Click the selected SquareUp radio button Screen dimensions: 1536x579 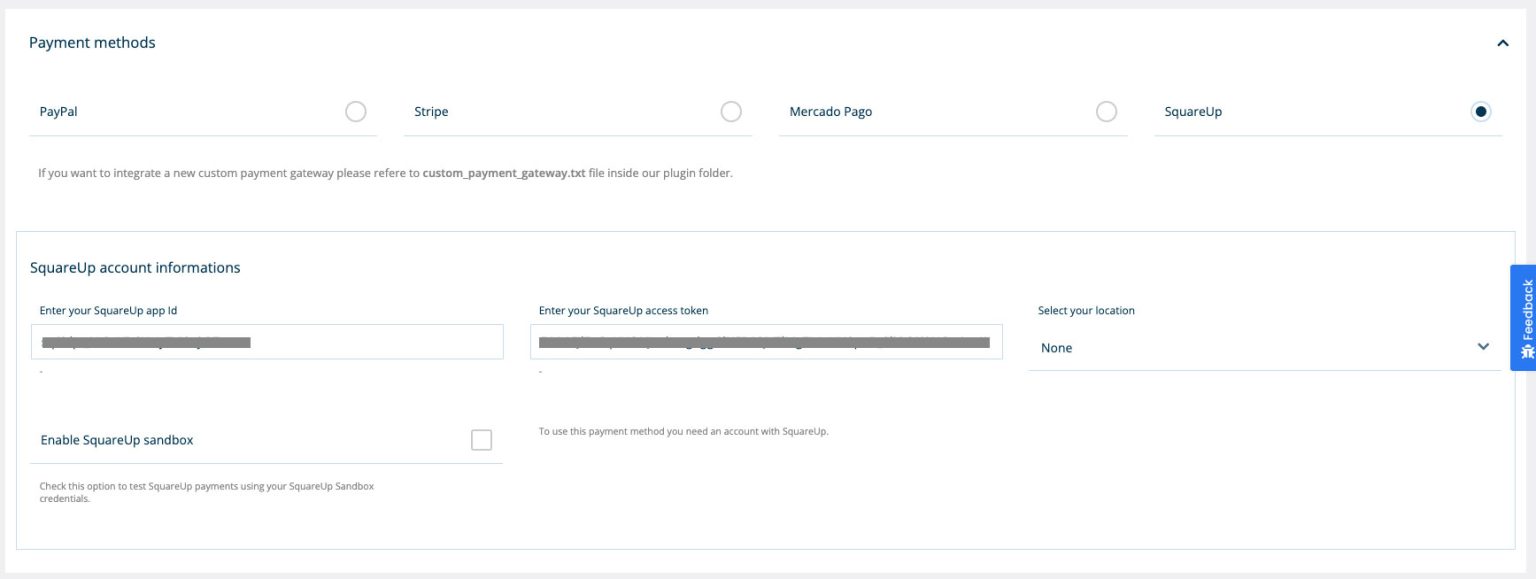pos(1481,112)
